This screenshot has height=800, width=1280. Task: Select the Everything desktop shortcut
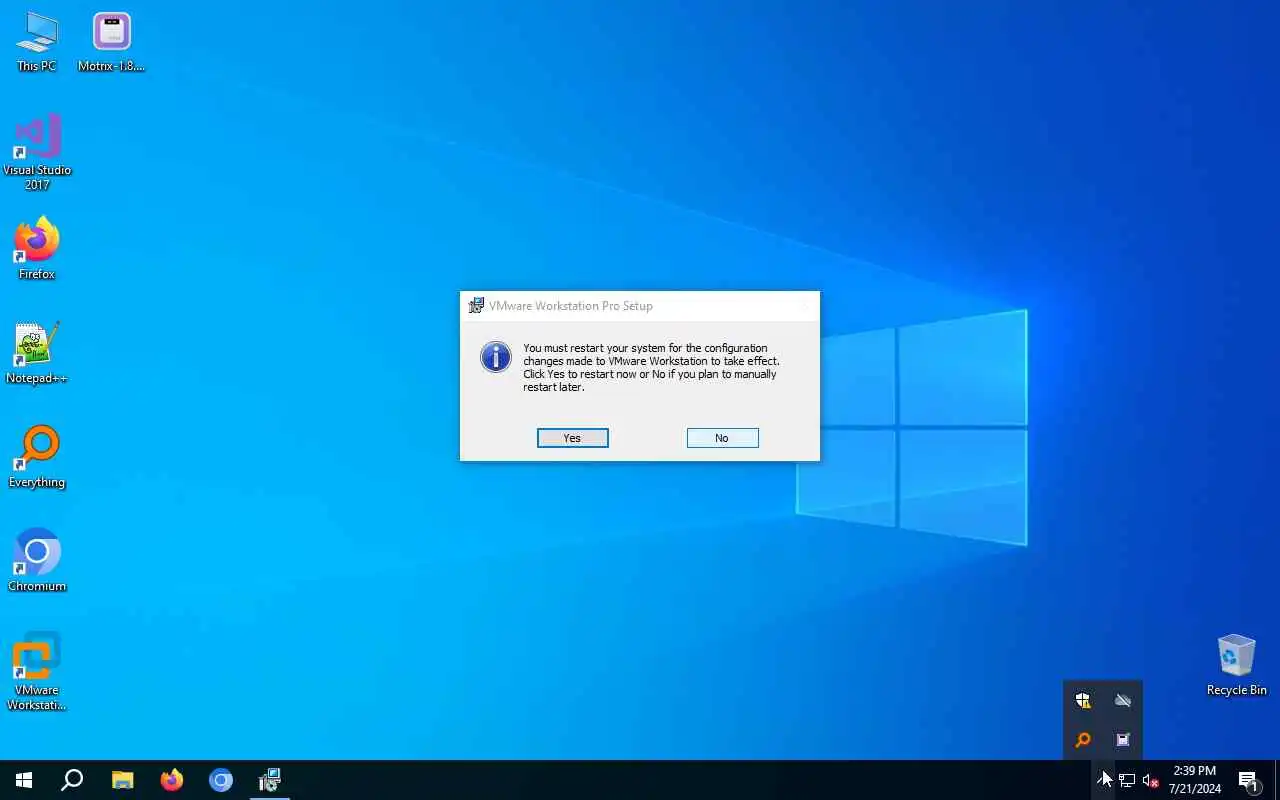pyautogui.click(x=37, y=456)
